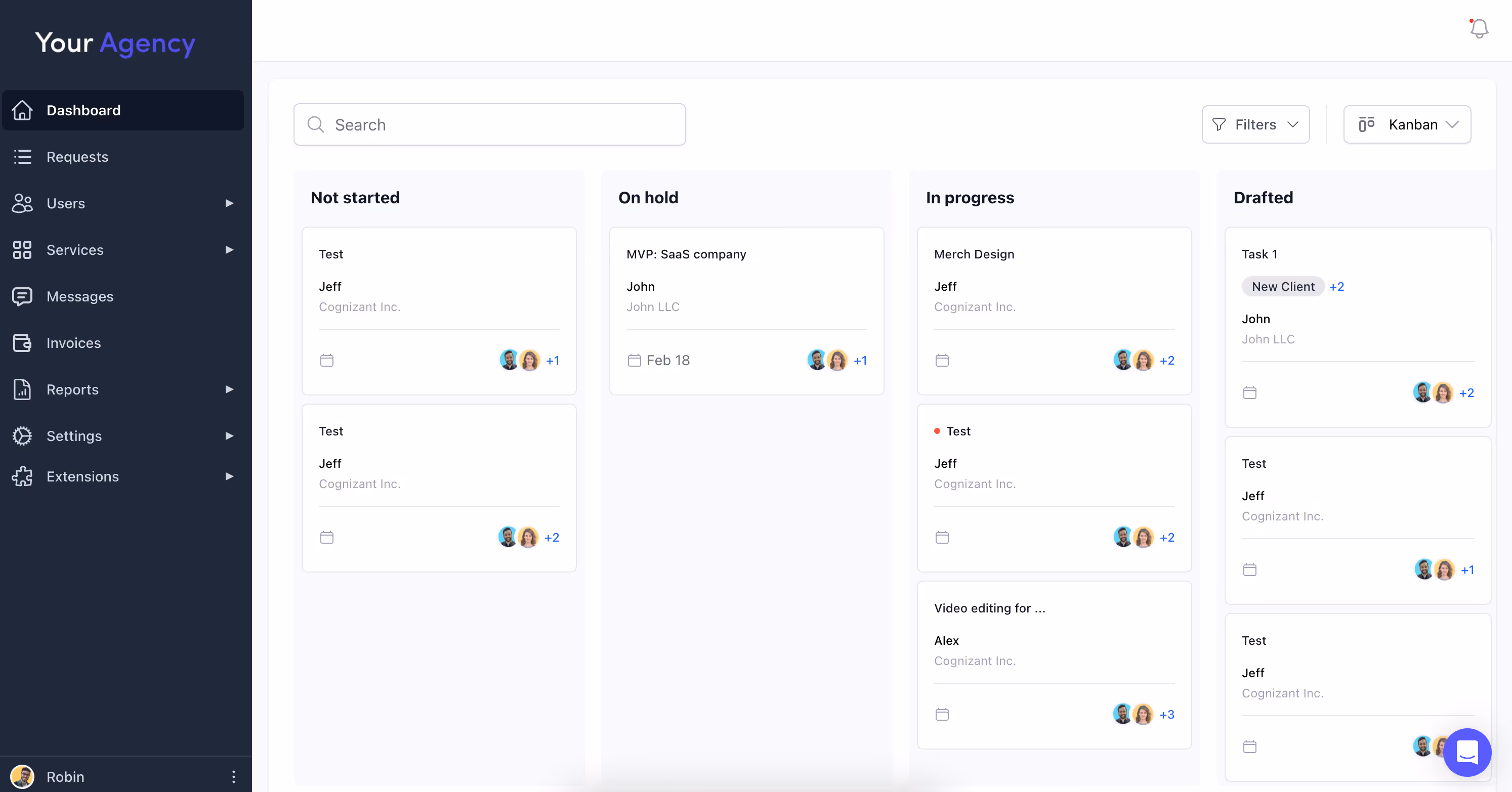Click calendar icon on Task 1 card
The height and width of the screenshot is (792, 1512).
pyautogui.click(x=1250, y=392)
